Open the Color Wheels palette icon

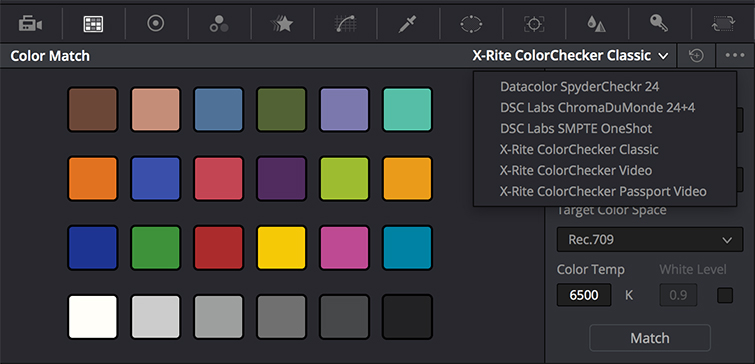click(x=156, y=23)
